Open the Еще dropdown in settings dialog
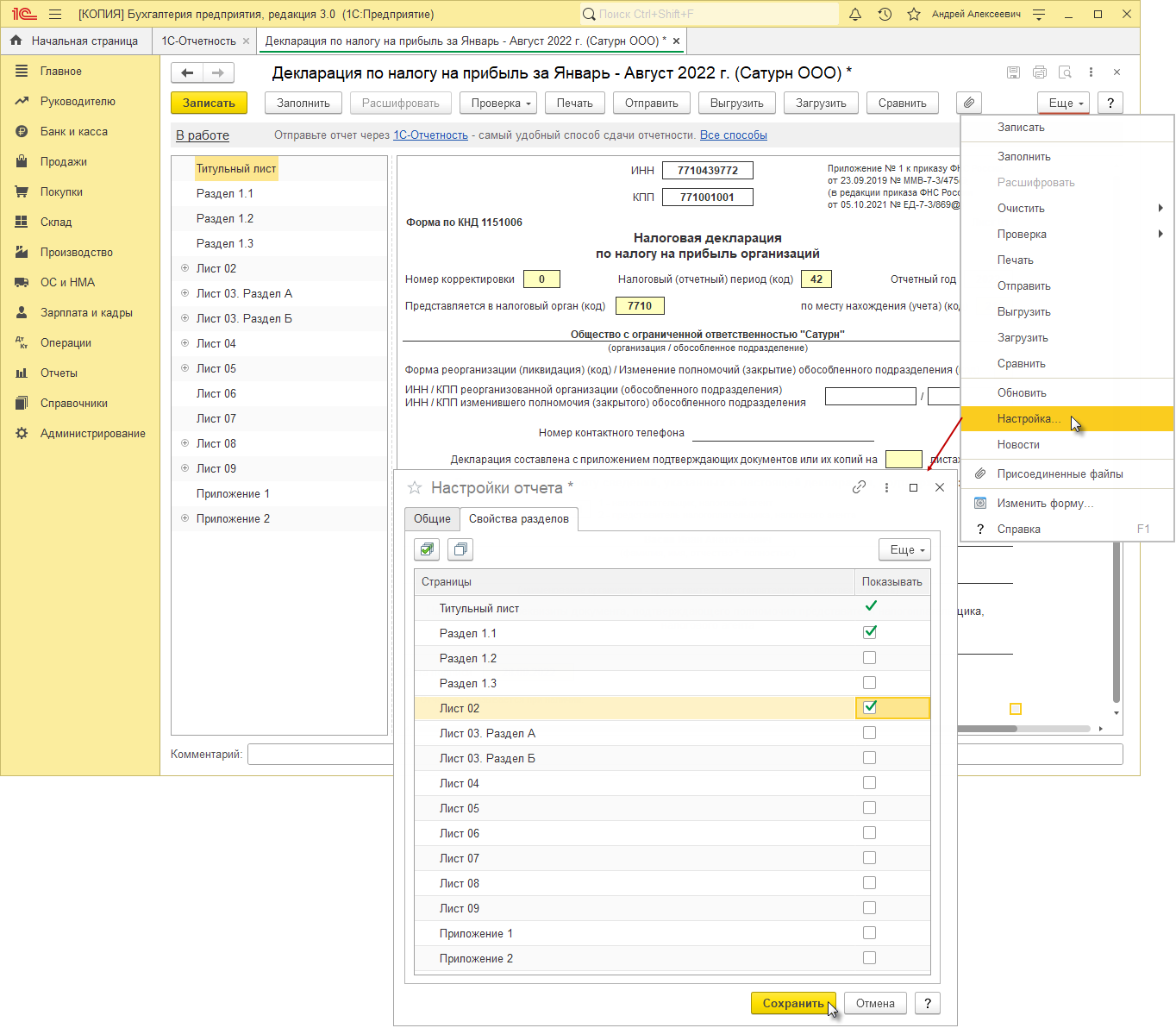Viewport: 1176px width, 1028px height. 905,549
